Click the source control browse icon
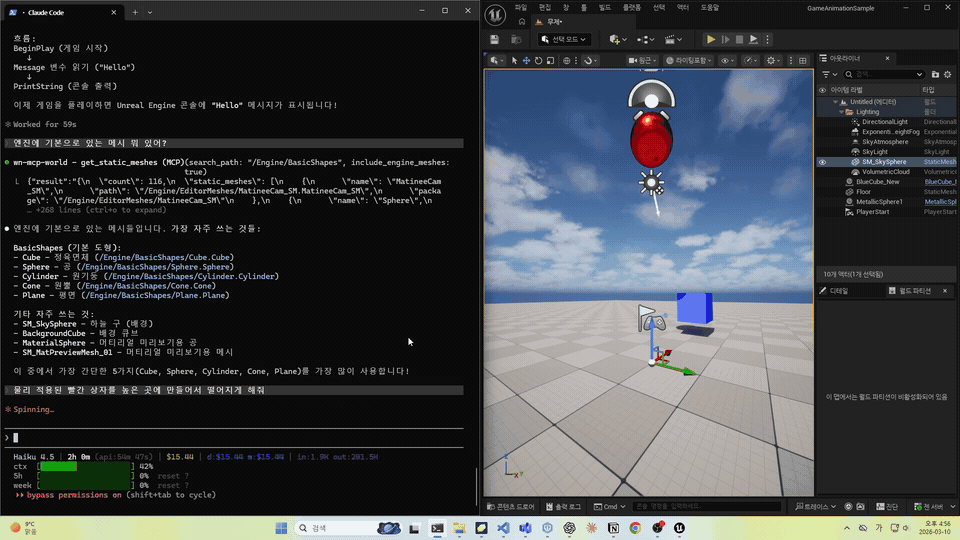 click(x=516, y=39)
